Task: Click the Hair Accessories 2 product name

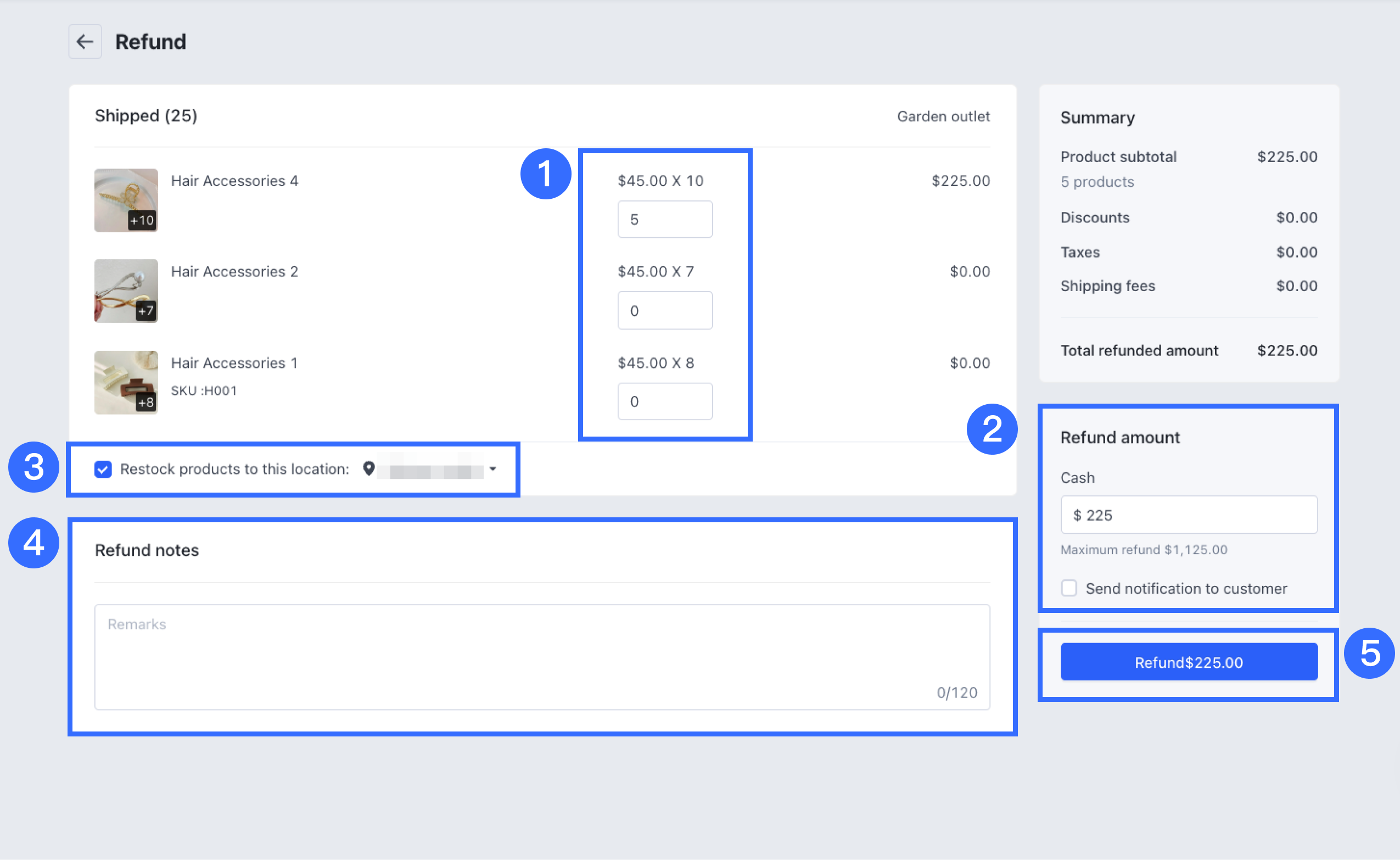Action: click(x=234, y=271)
